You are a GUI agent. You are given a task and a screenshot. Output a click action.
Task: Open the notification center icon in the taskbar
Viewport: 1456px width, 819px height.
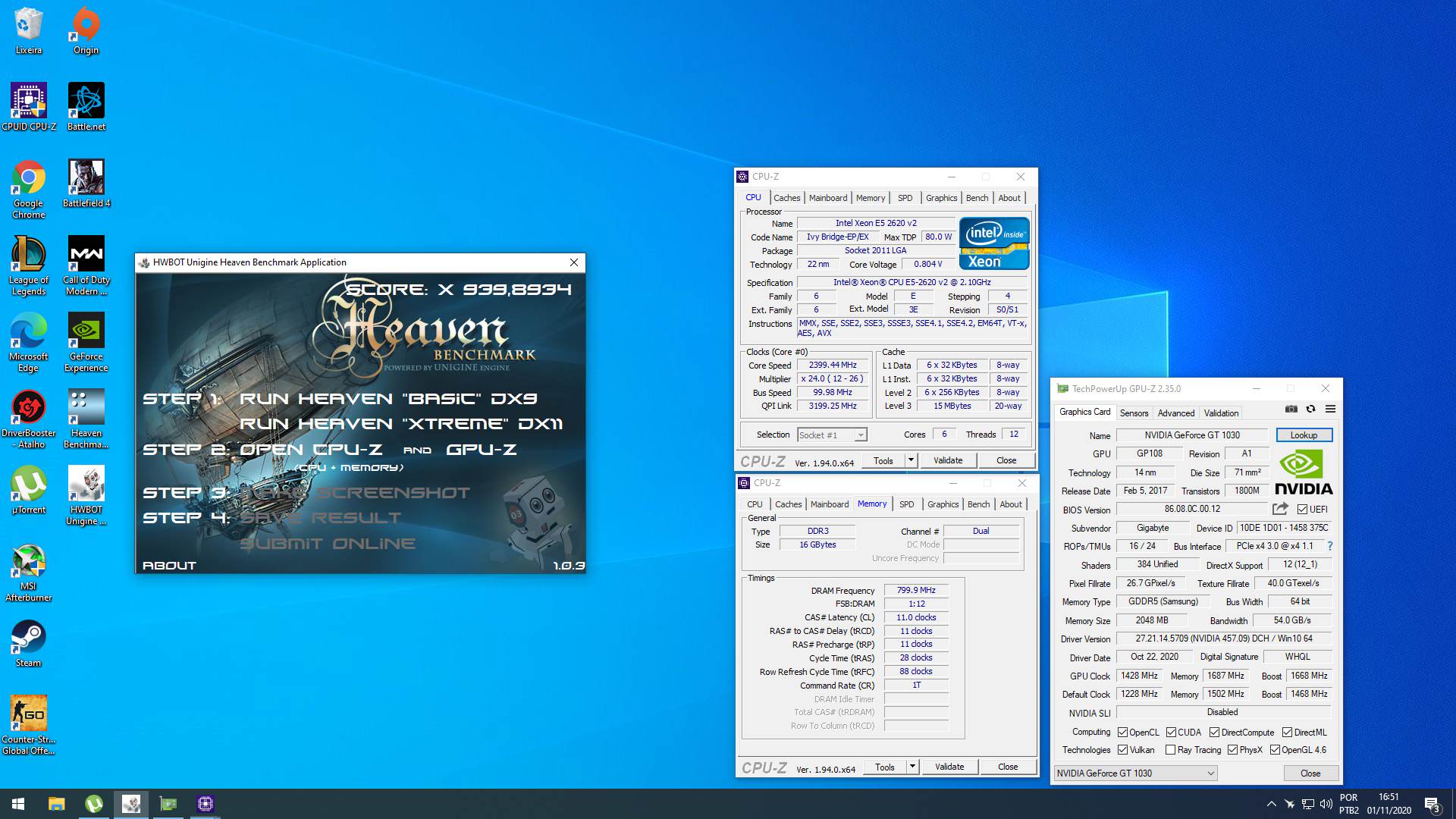coord(1432,804)
